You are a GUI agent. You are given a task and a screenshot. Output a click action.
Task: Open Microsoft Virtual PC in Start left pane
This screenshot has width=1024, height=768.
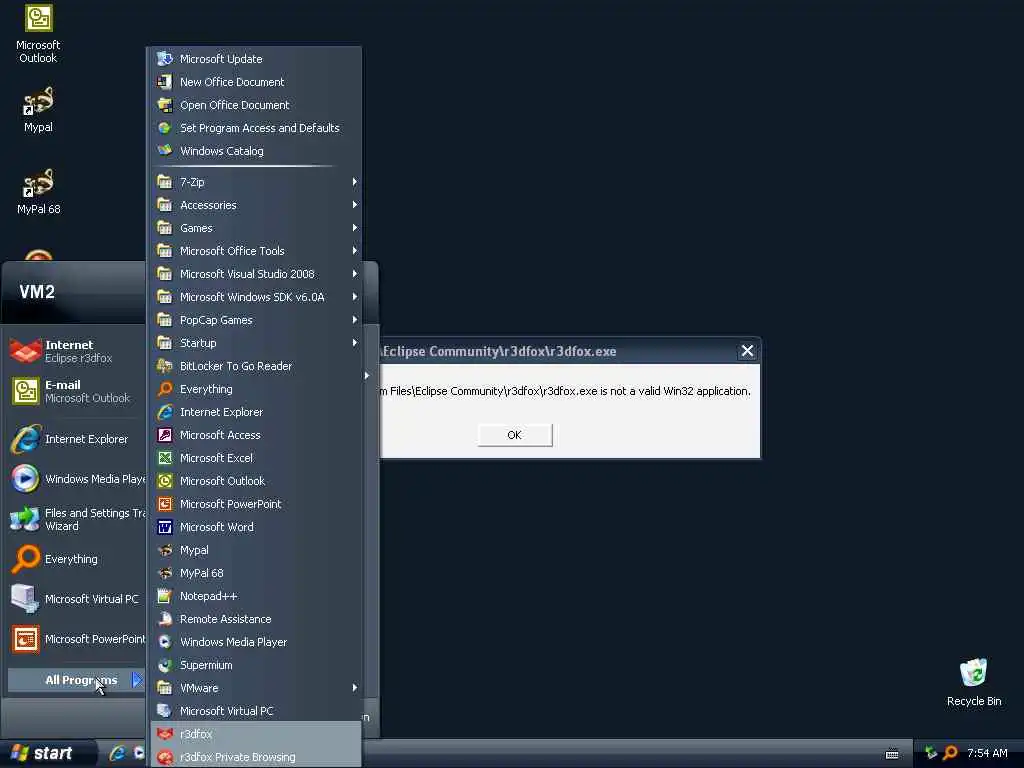click(76, 599)
